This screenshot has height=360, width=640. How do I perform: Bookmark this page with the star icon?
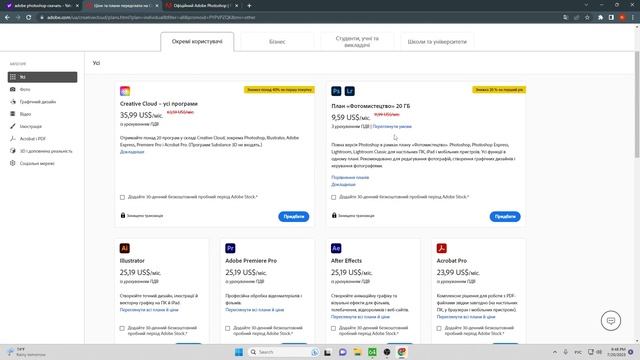587,18
